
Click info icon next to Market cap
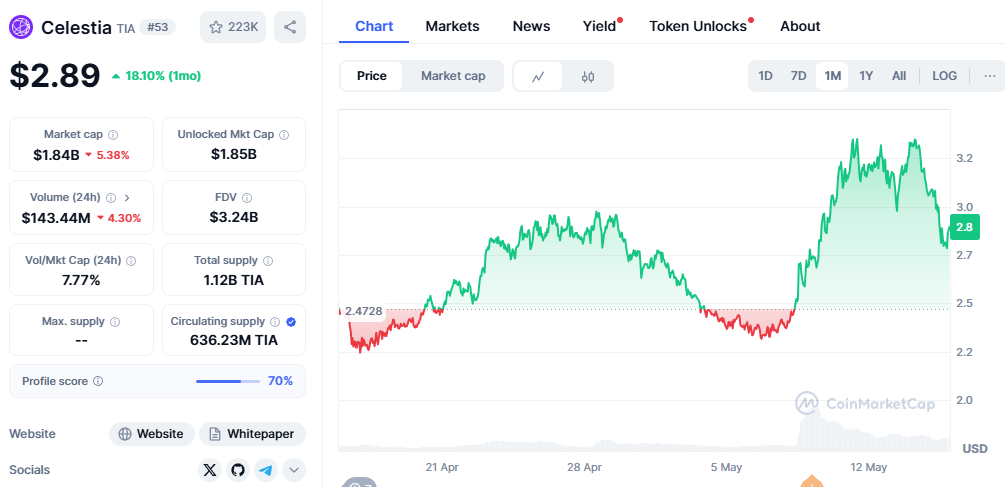113,135
